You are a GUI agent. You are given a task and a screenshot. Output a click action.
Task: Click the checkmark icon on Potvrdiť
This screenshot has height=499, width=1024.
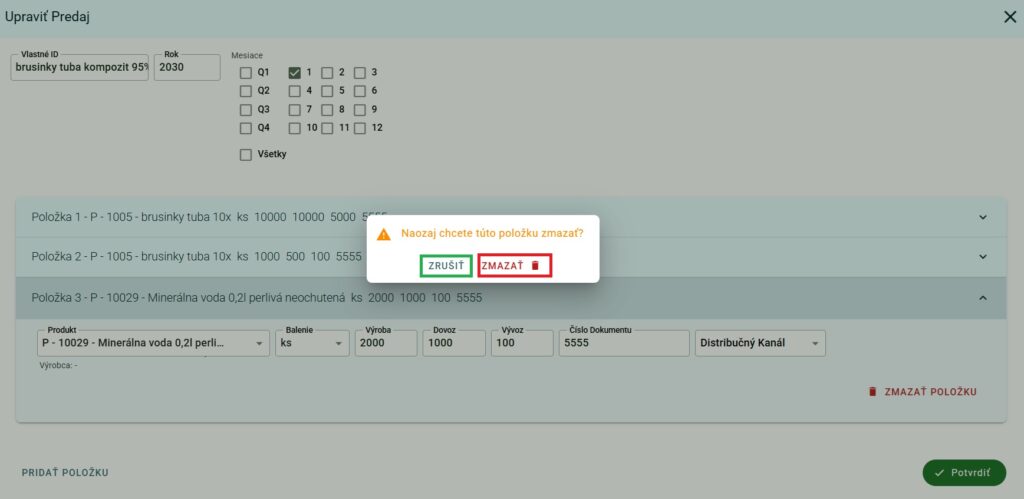point(939,472)
